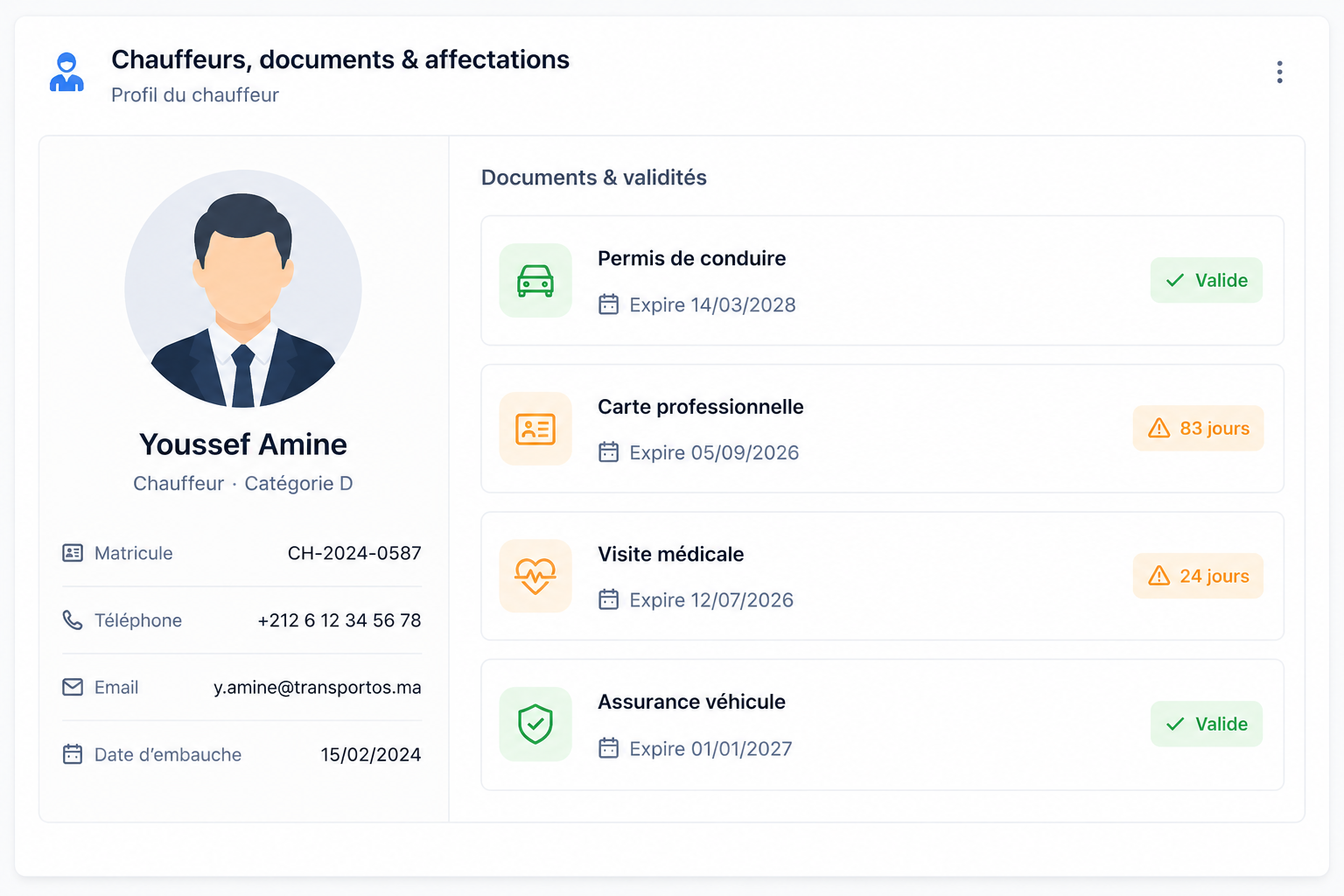Viewport: 1344px width, 896px height.
Task: Click the text Expire 05/09/2026
Action: (714, 452)
